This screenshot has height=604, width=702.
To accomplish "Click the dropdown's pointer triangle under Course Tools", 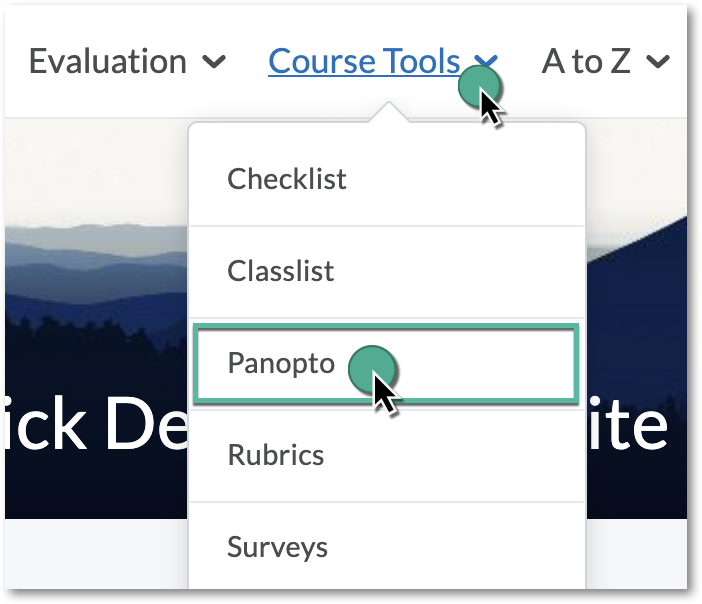I will tap(388, 113).
